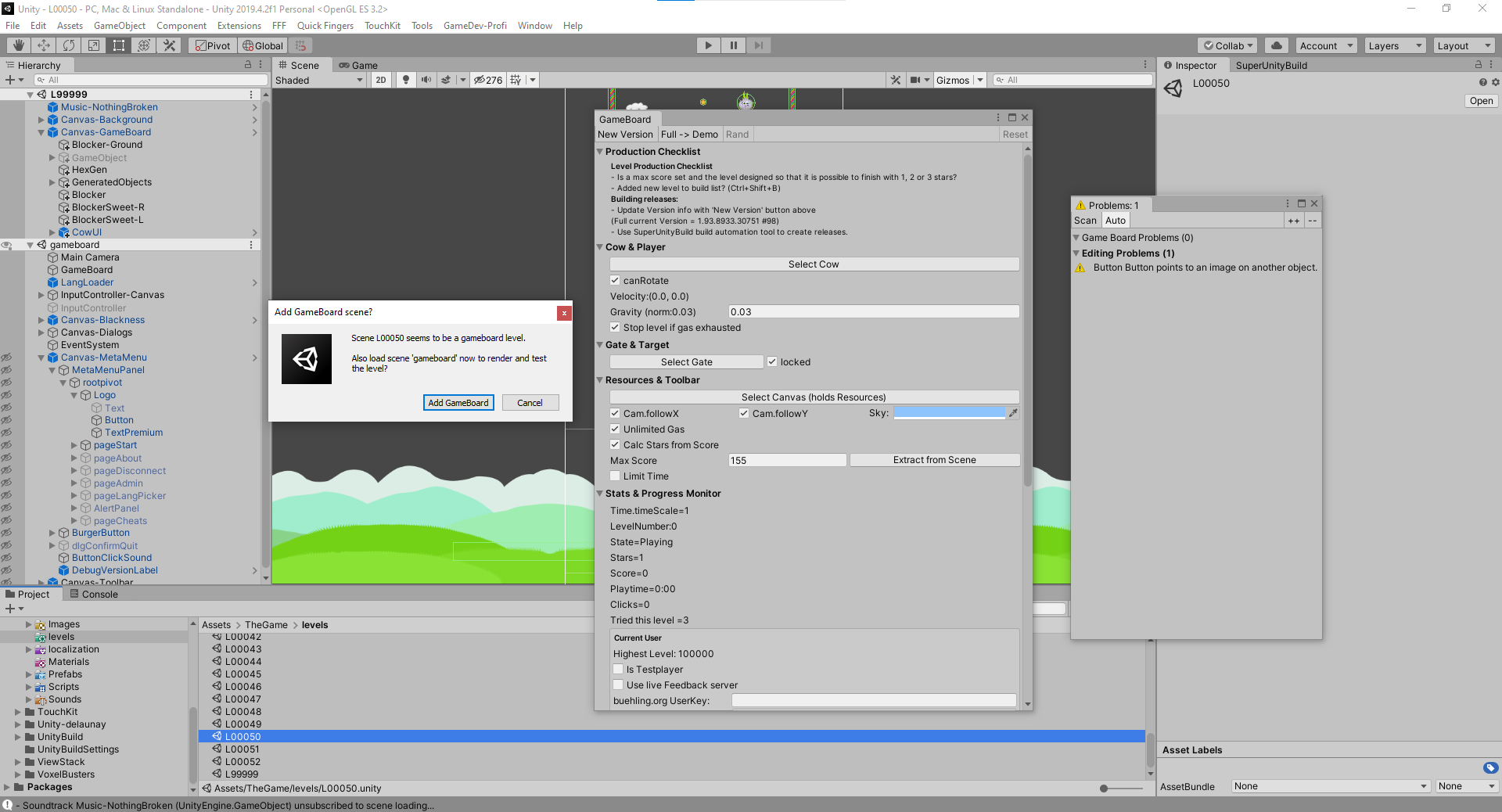The image size is (1502, 812).
Task: Toggle Unlimited Gas checkbox
Action: (x=615, y=429)
